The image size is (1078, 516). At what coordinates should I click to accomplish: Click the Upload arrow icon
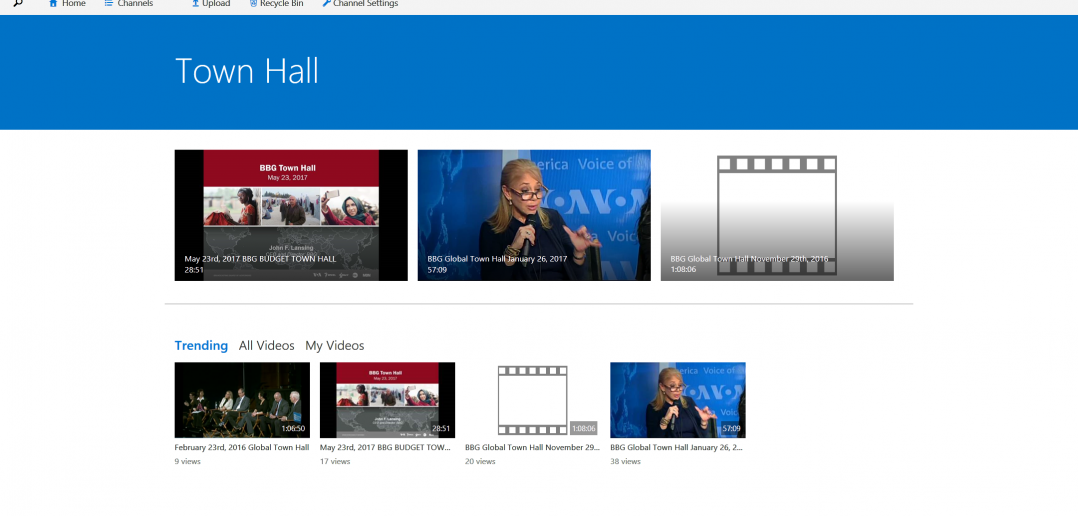(x=195, y=3)
